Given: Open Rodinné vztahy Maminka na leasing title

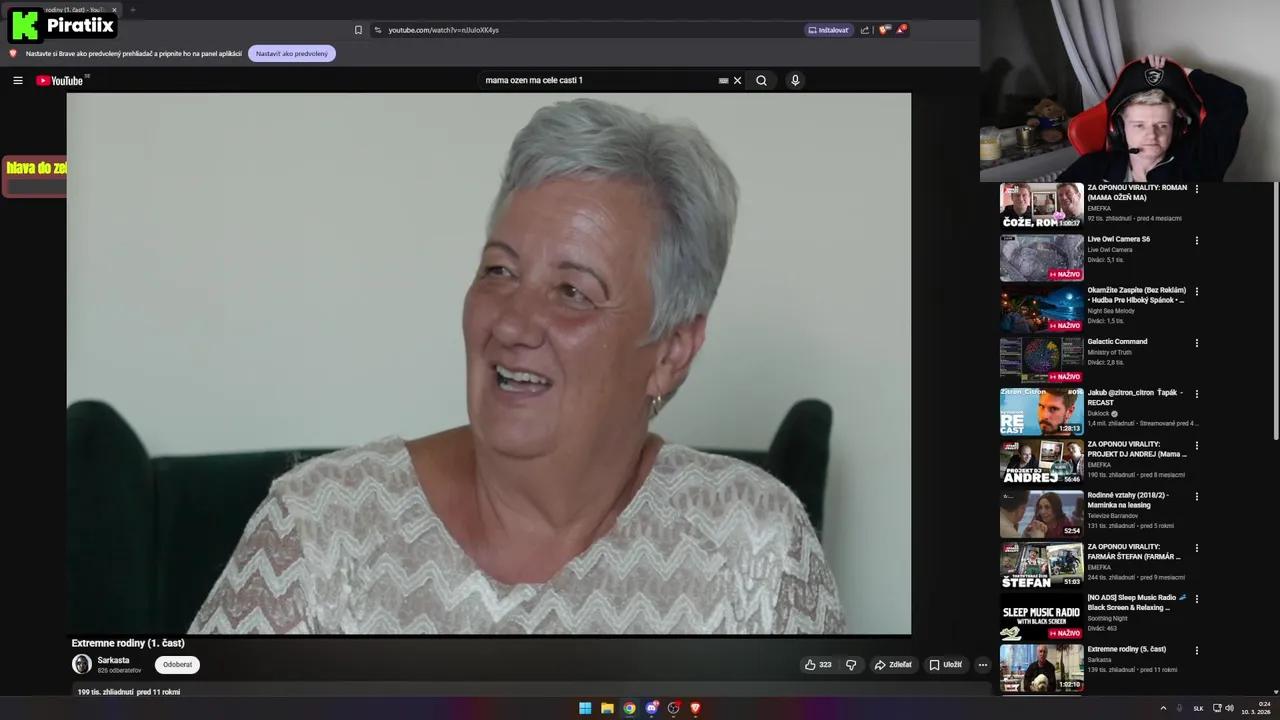Looking at the screenshot, I should 1128,500.
